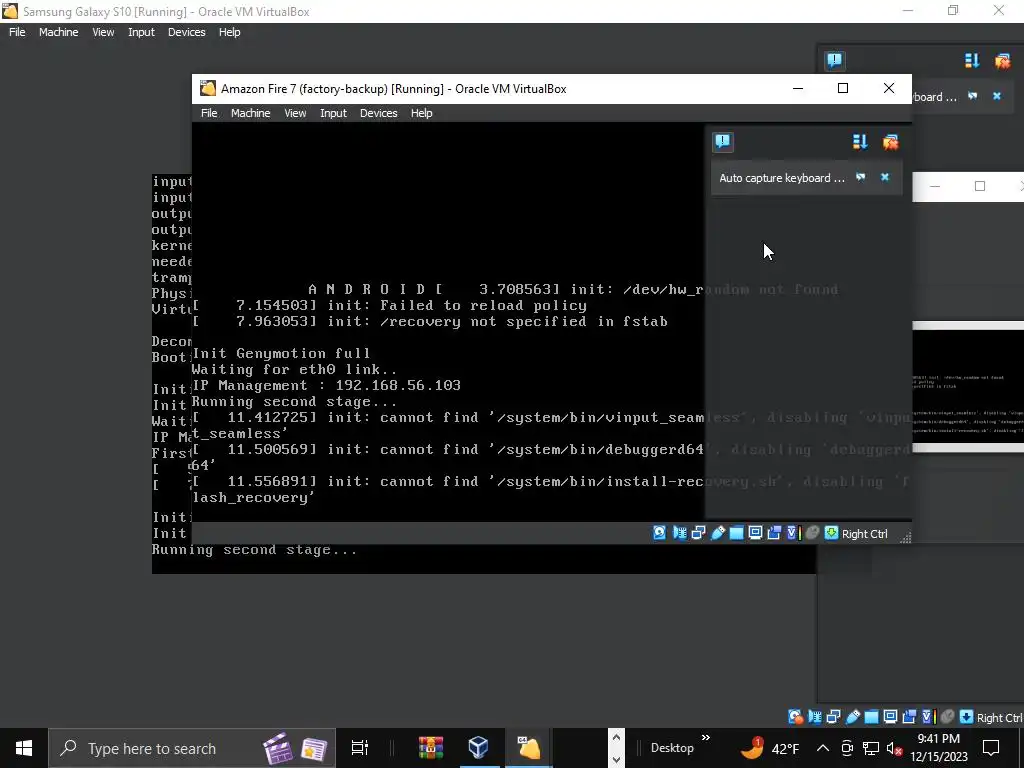Click keyboard capture arrow in Amazon Fire 7 status bar
The height and width of the screenshot is (768, 1024).
[x=831, y=533]
